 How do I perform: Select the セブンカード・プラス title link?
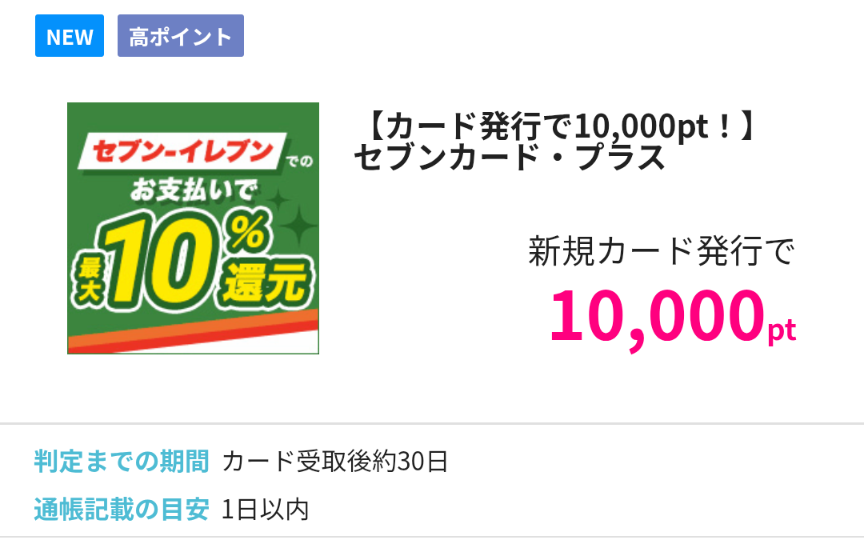point(509,158)
